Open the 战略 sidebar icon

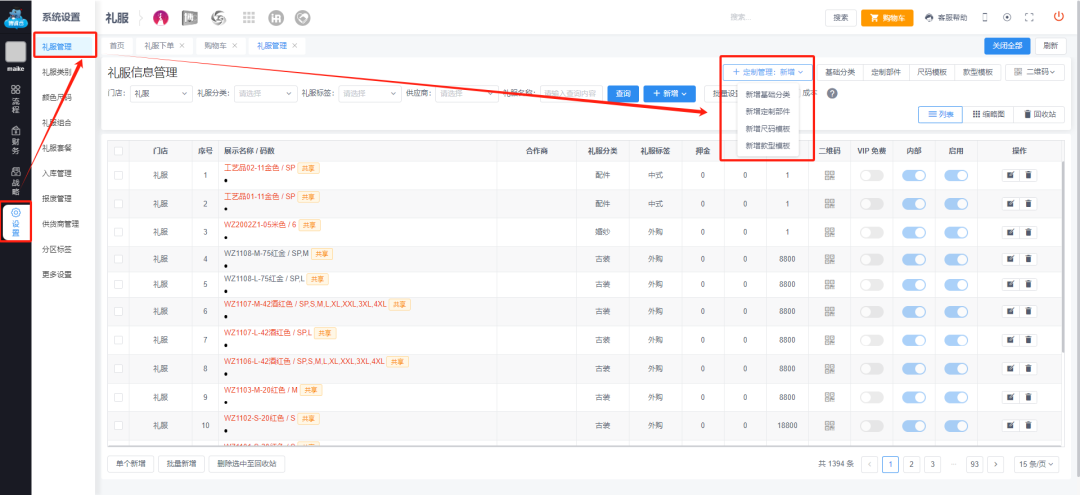pyautogui.click(x=15, y=179)
